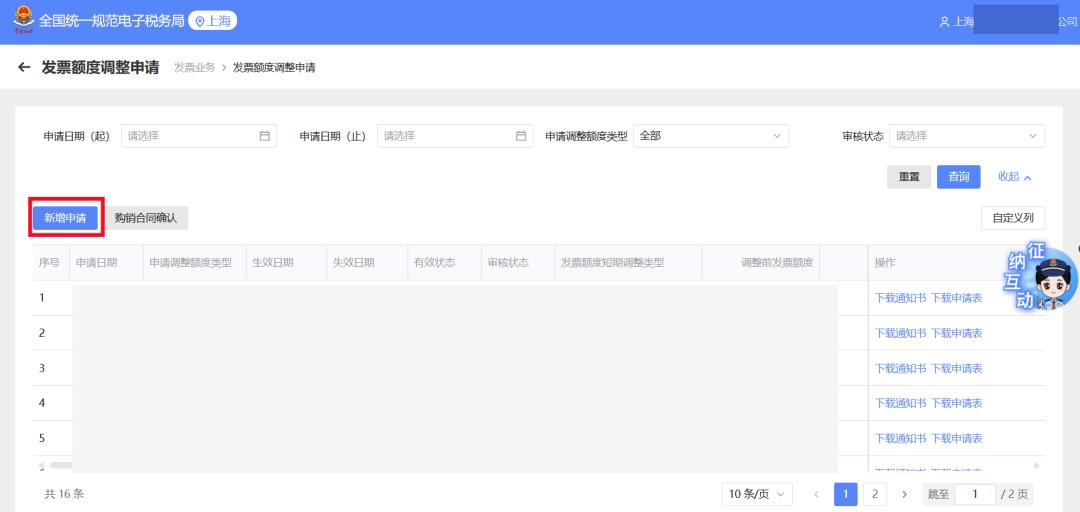
Task: Click the 查询 button
Action: coord(958,177)
